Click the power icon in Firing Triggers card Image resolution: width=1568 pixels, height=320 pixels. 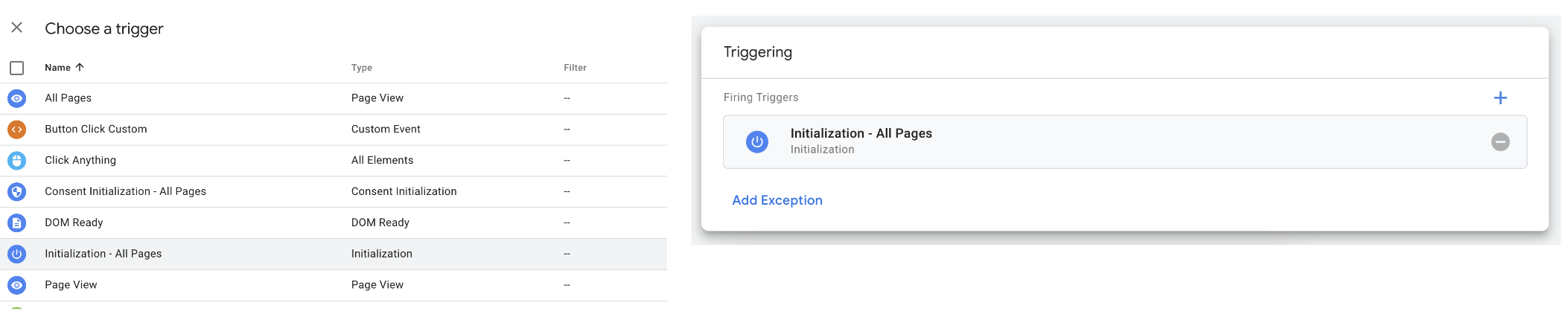click(x=757, y=142)
